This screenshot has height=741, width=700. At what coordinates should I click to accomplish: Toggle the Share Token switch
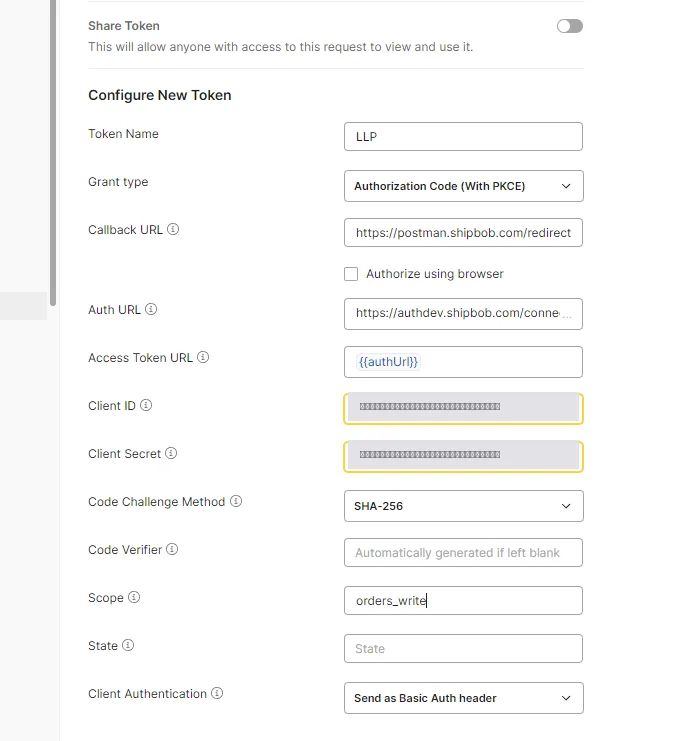(570, 26)
